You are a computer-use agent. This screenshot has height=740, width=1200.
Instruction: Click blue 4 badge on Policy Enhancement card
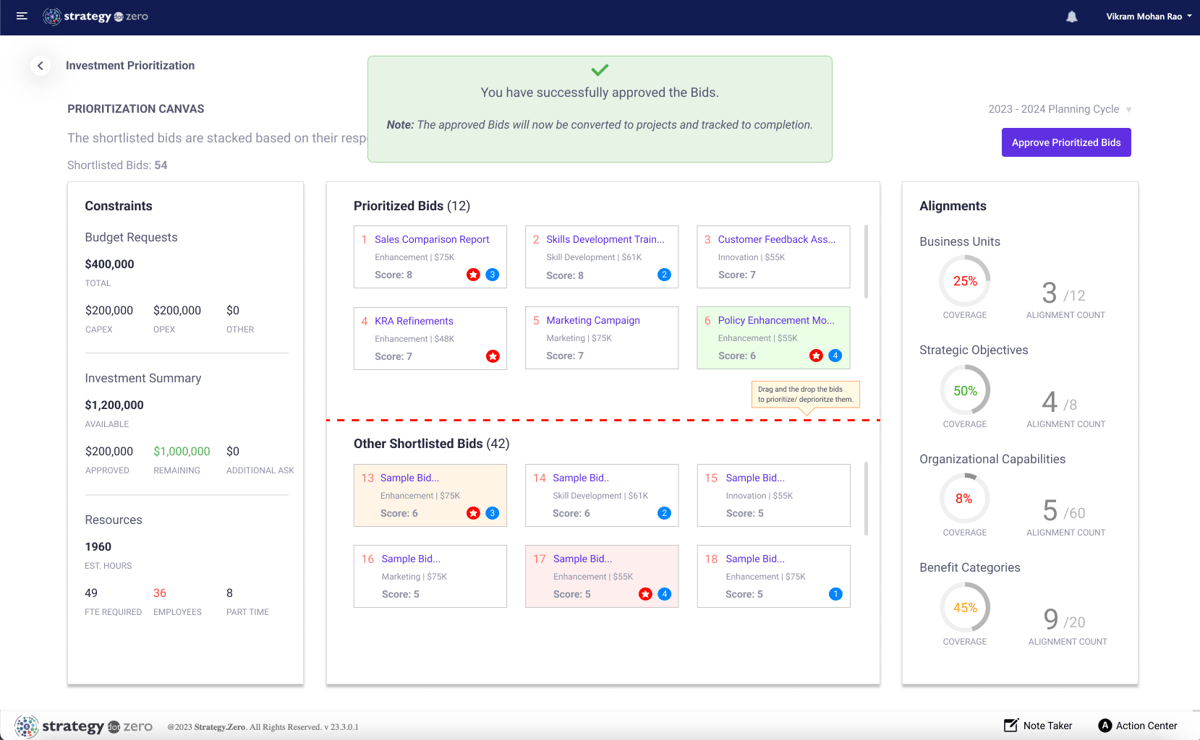tap(835, 356)
